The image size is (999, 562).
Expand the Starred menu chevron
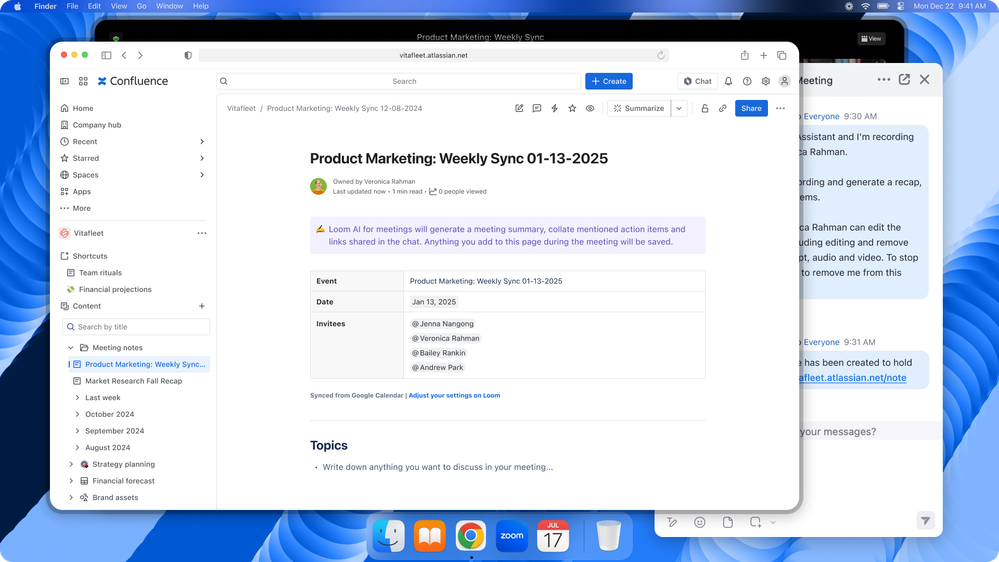click(x=202, y=158)
